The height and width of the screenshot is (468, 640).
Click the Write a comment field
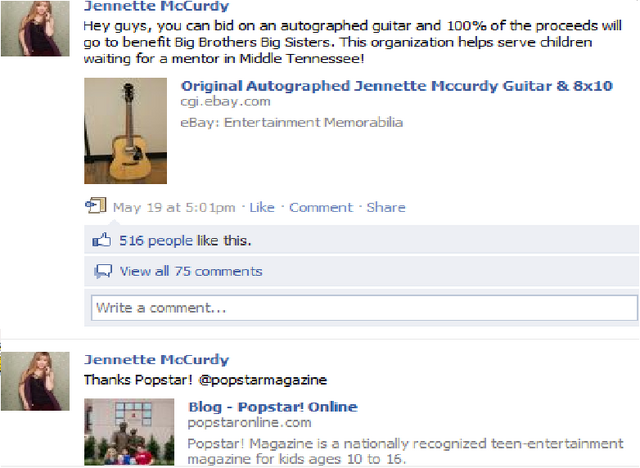point(364,308)
